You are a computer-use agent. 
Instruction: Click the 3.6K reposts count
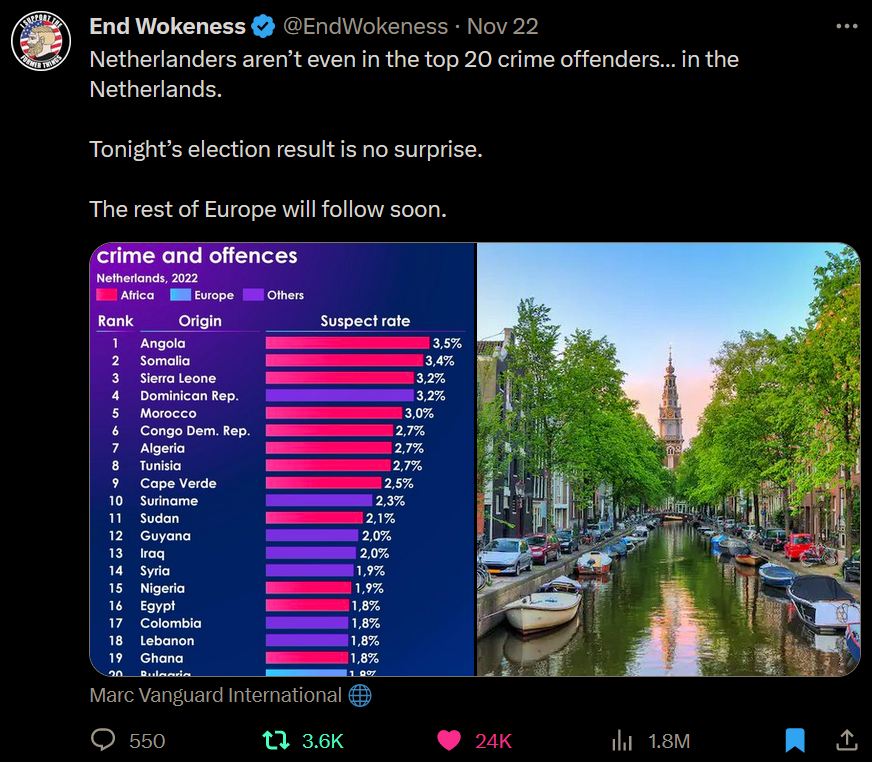(x=323, y=741)
